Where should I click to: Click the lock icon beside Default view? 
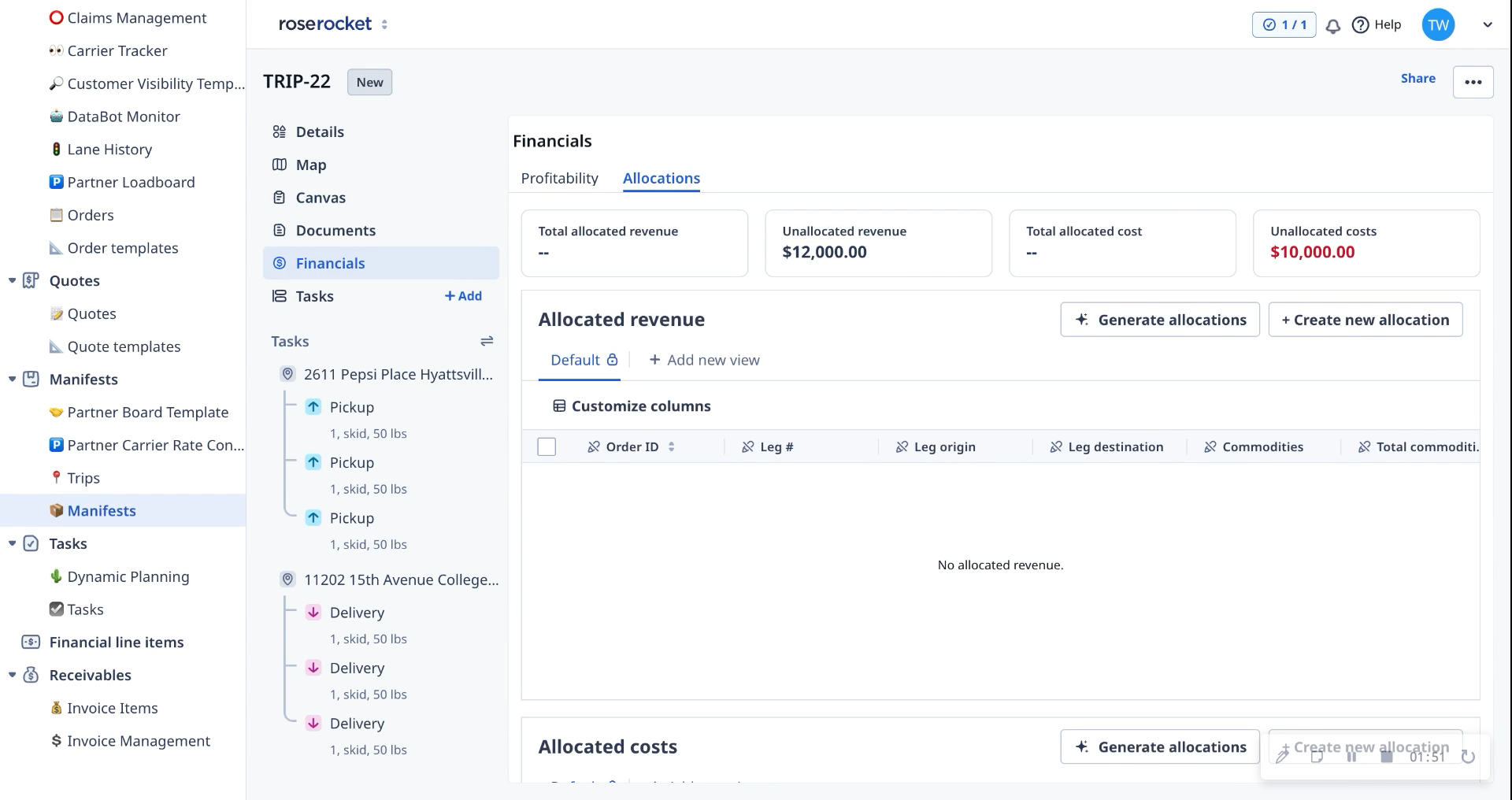coord(612,360)
